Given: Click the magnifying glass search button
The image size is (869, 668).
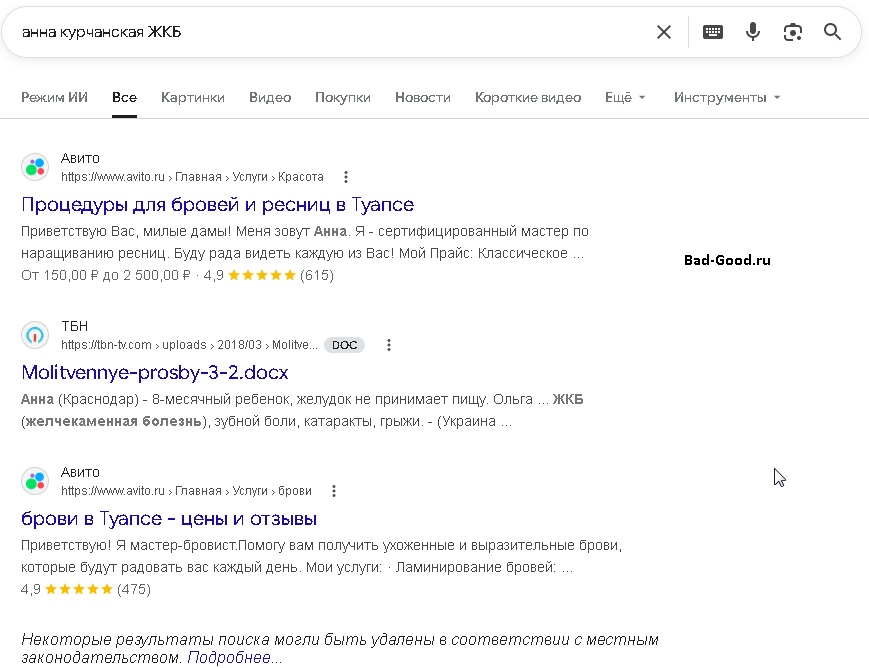Looking at the screenshot, I should point(832,32).
